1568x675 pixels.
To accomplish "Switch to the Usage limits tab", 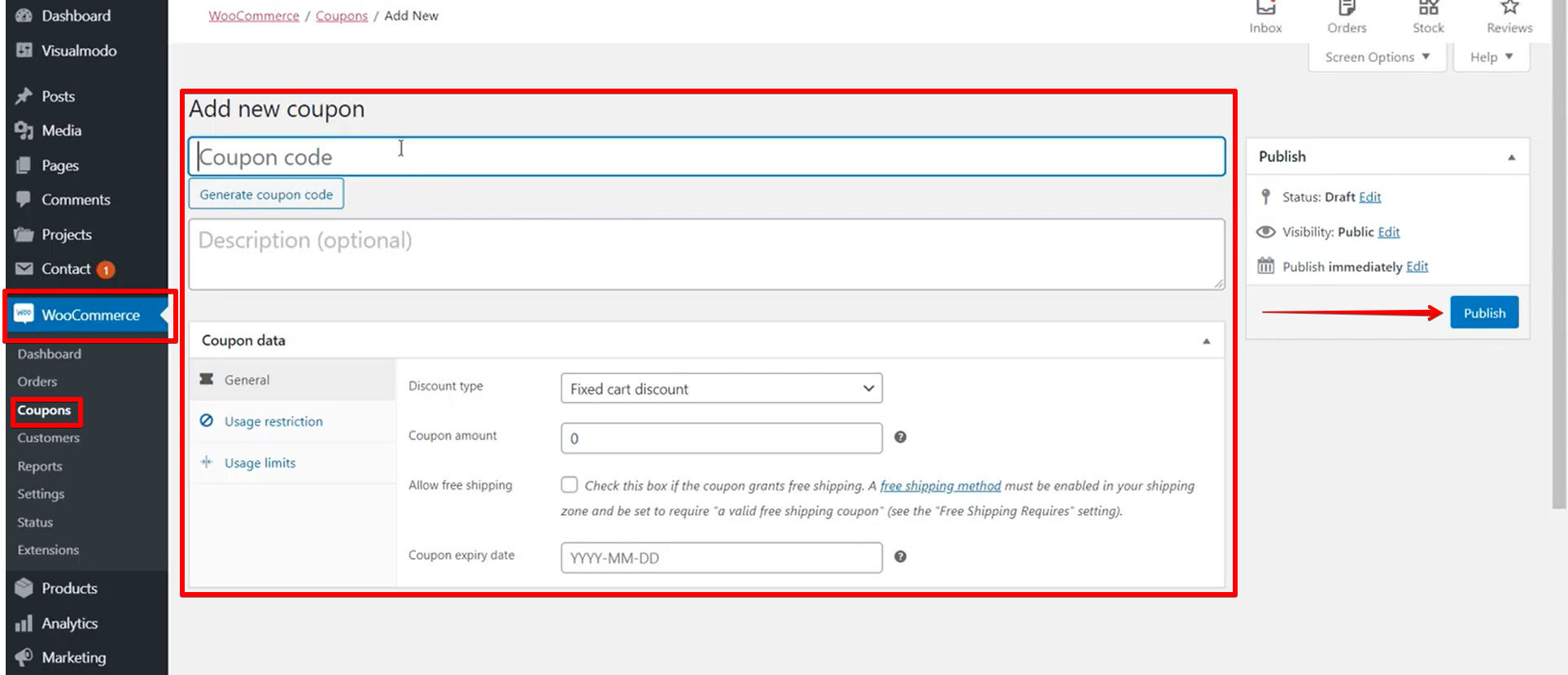I will pyautogui.click(x=260, y=463).
